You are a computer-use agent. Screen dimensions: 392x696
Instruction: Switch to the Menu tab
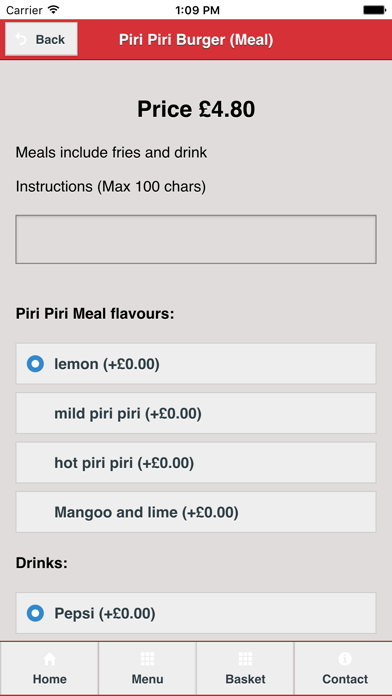(147, 668)
